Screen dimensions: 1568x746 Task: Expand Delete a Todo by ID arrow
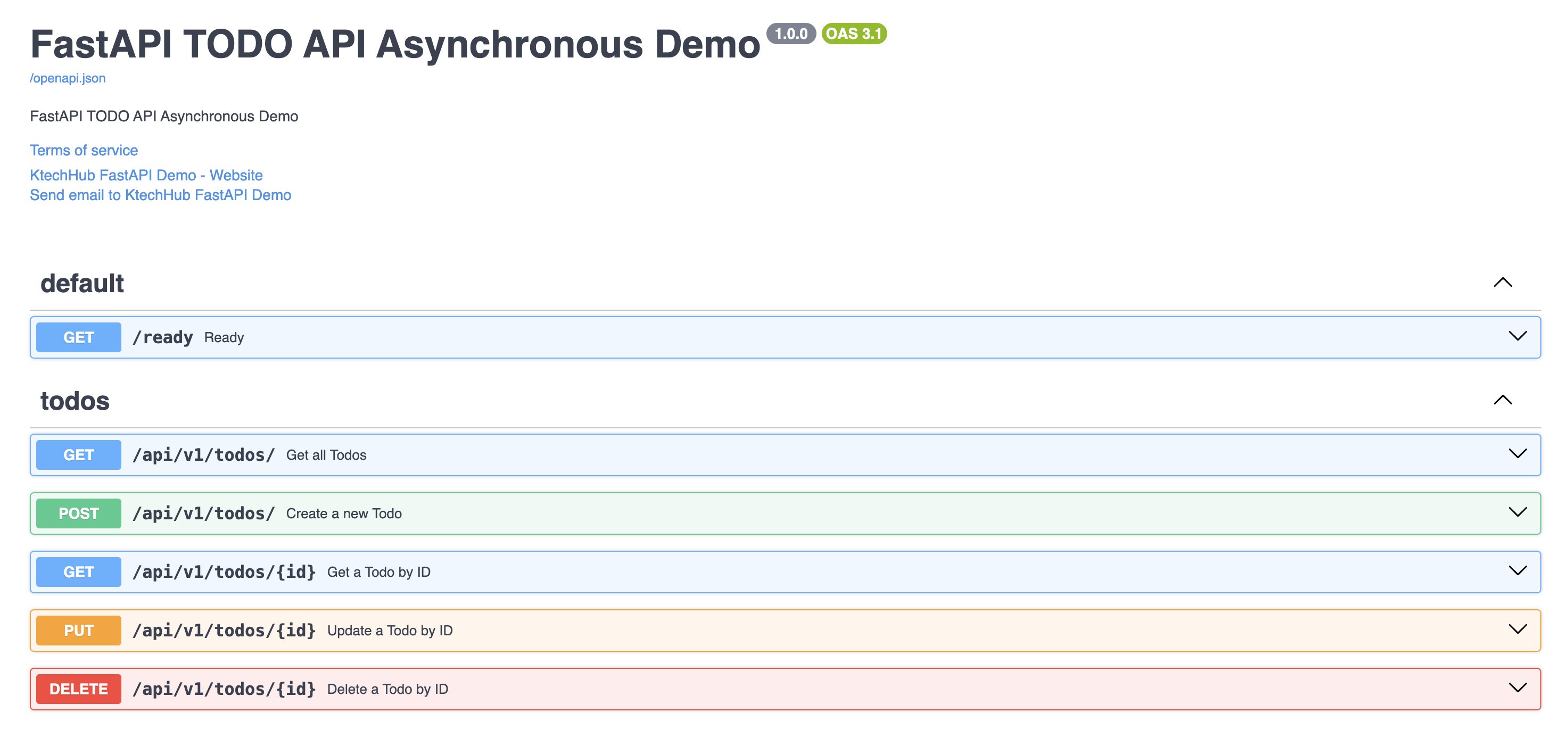1517,687
